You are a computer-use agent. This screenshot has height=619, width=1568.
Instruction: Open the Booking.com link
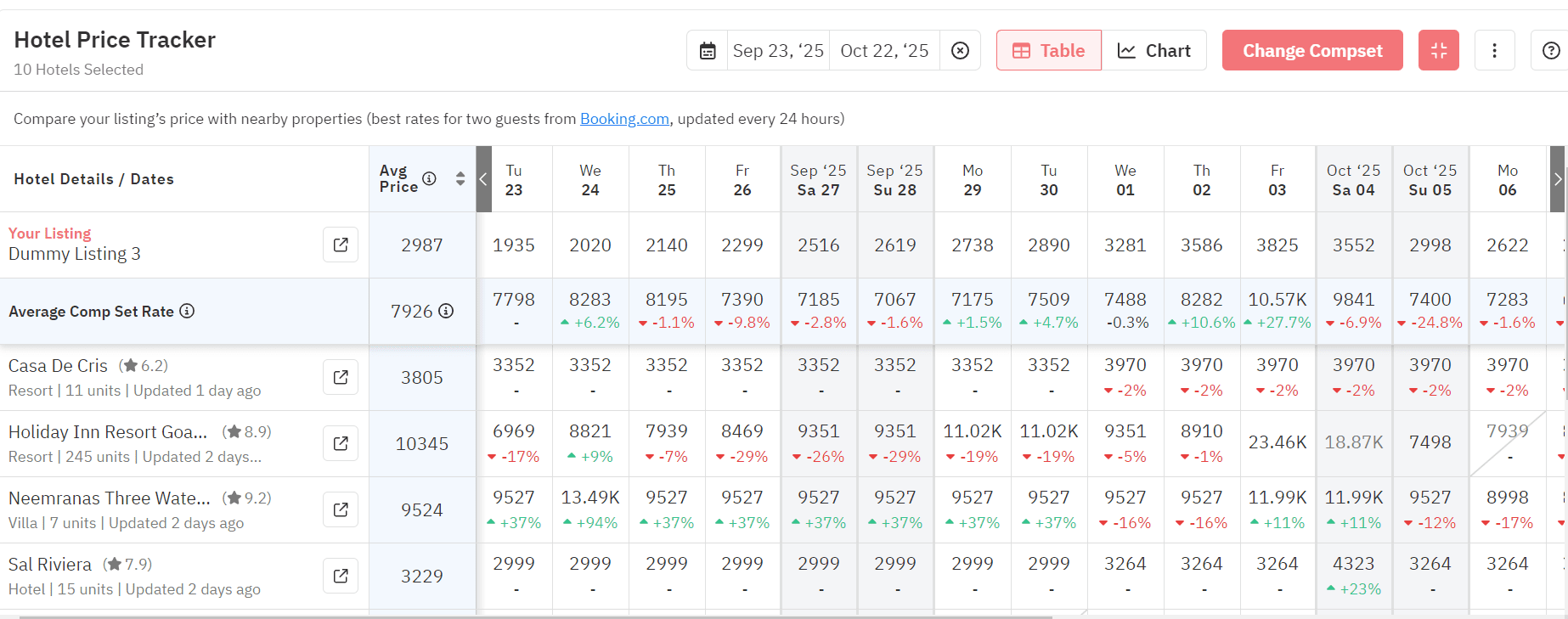click(x=624, y=119)
